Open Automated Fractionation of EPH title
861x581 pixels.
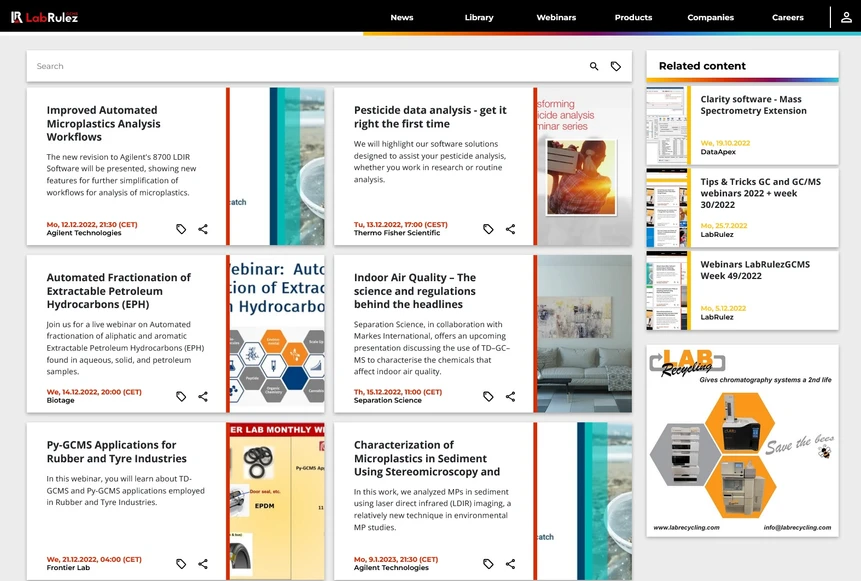[x=119, y=291]
